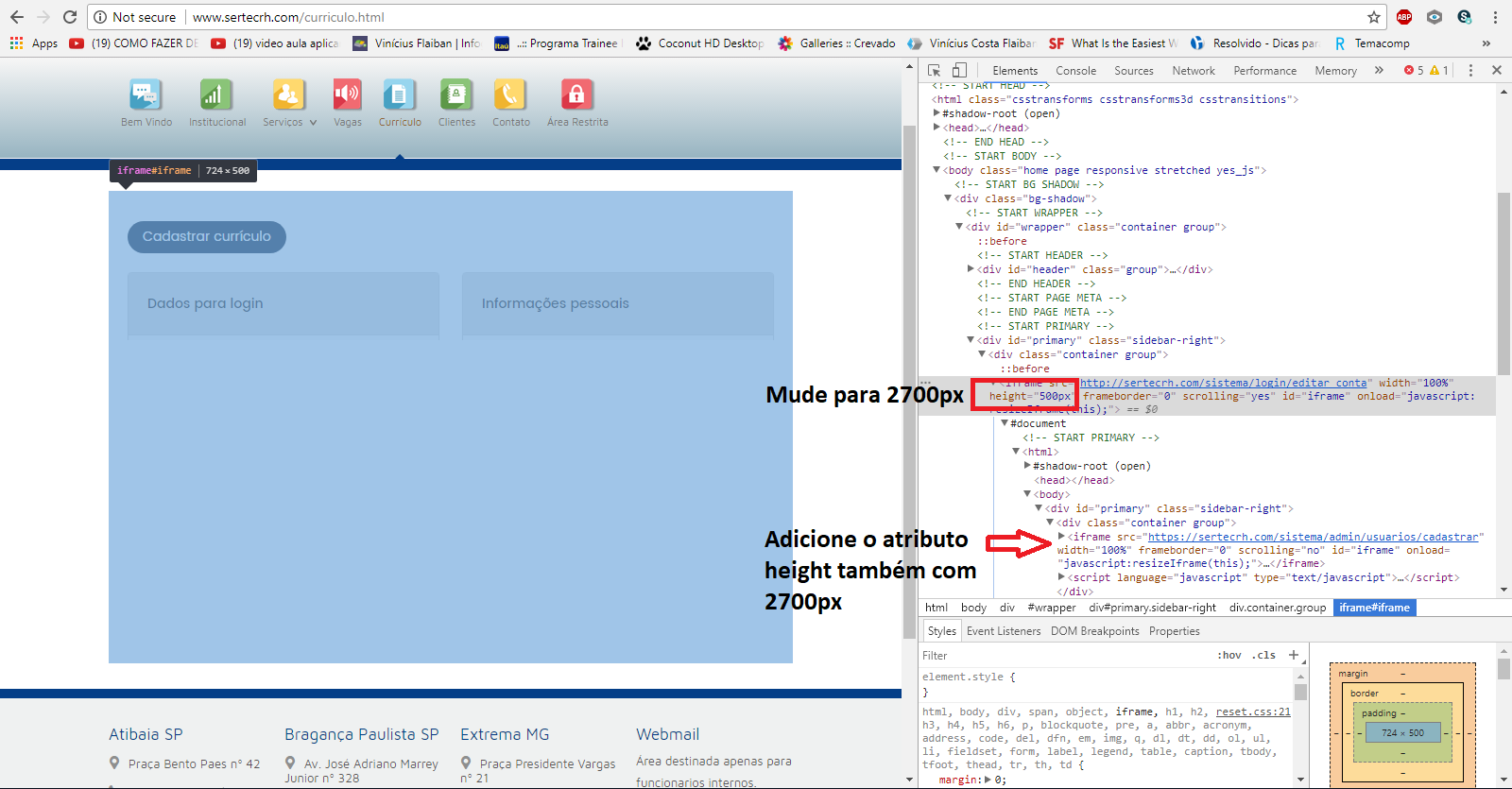Switch to the Sources tab
Image resolution: width=1512 pixels, height=789 pixels.
1134,71
